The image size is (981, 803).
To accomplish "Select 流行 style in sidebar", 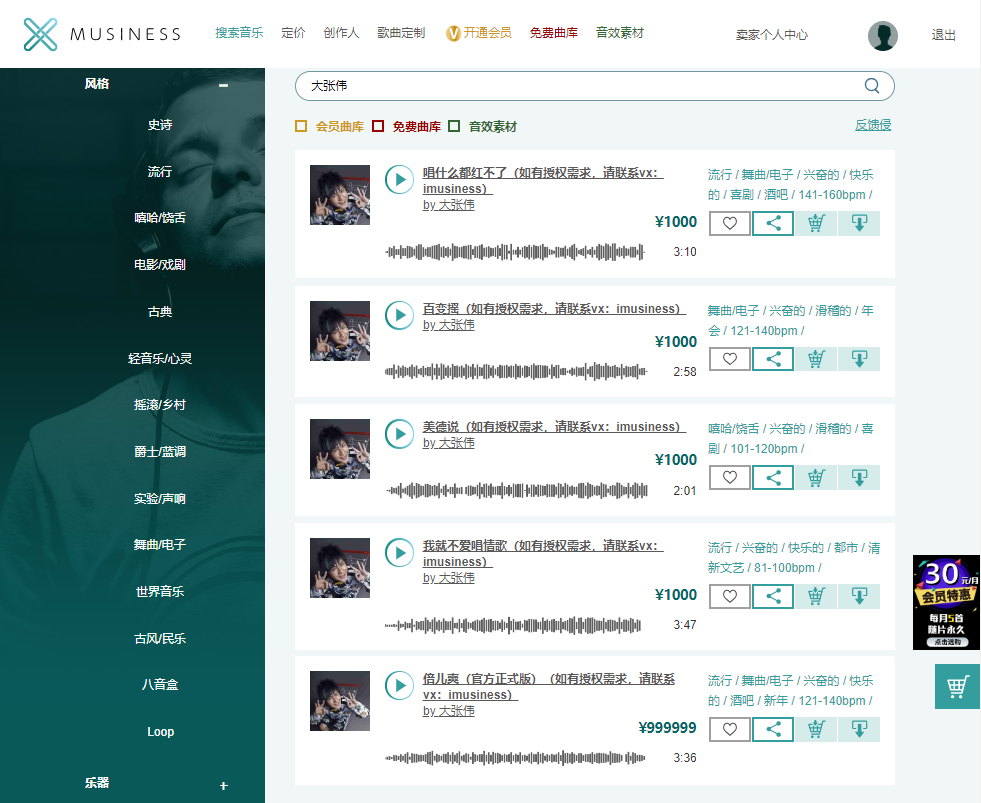I will pos(160,171).
